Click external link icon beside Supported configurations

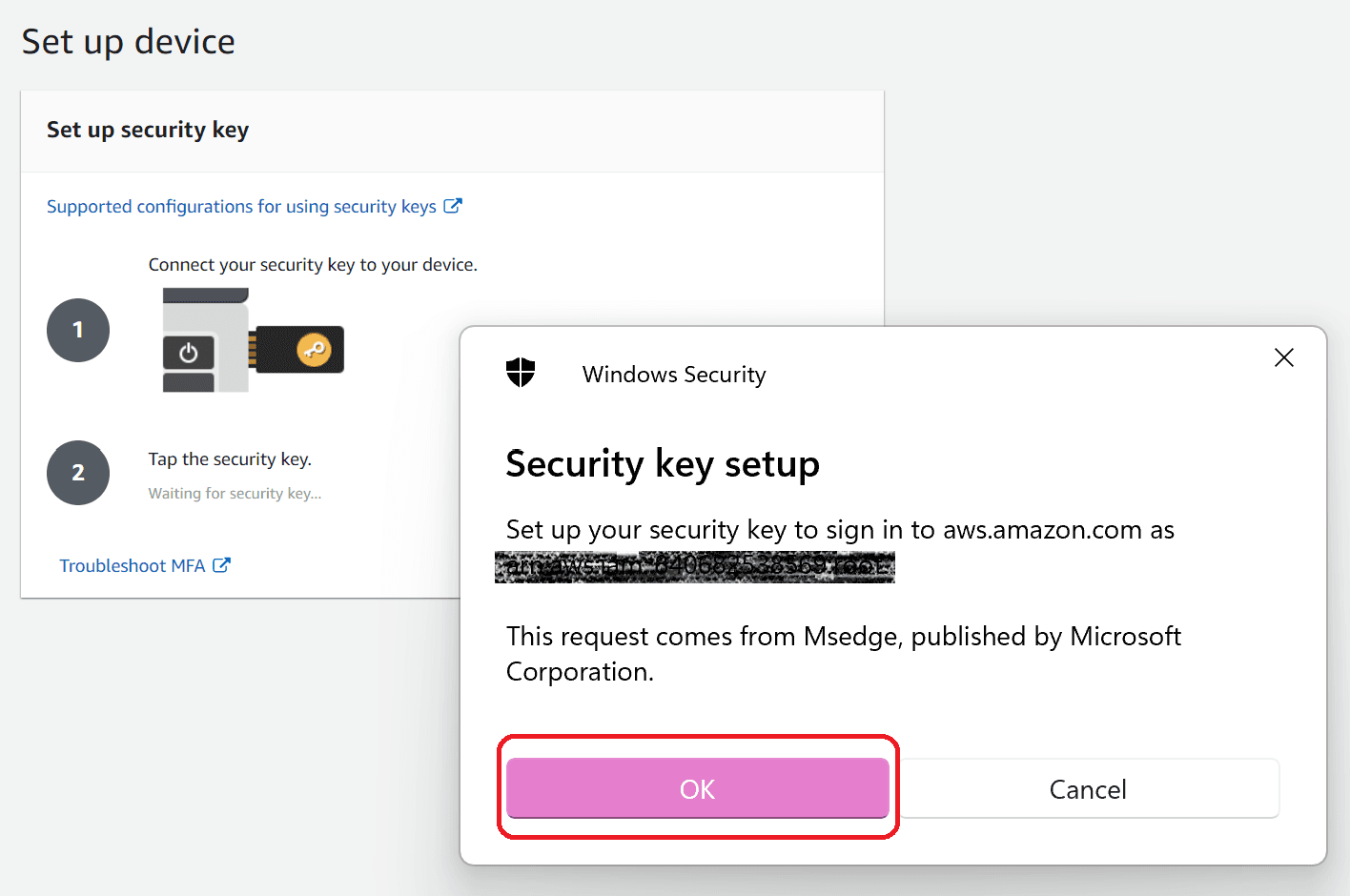tap(453, 206)
